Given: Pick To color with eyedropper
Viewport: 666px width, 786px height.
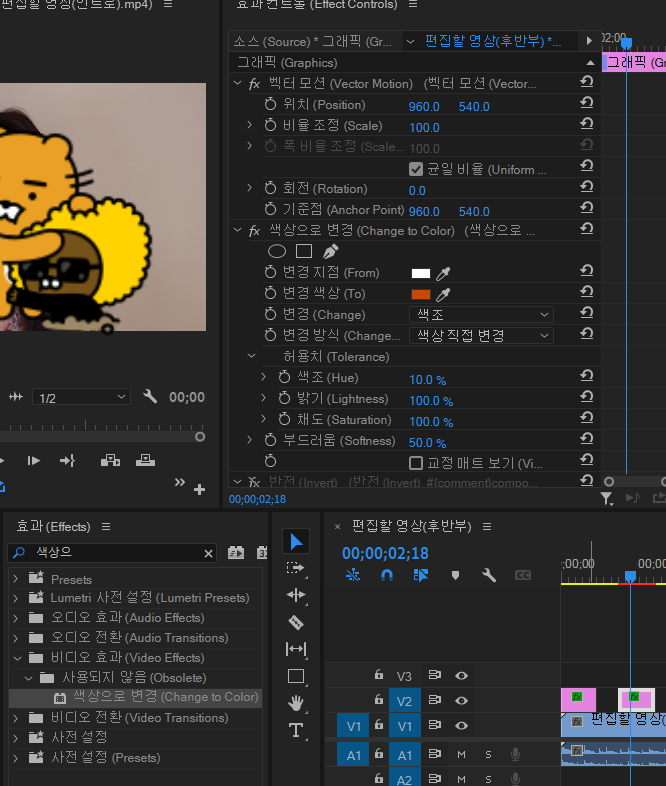Looking at the screenshot, I should tap(443, 294).
